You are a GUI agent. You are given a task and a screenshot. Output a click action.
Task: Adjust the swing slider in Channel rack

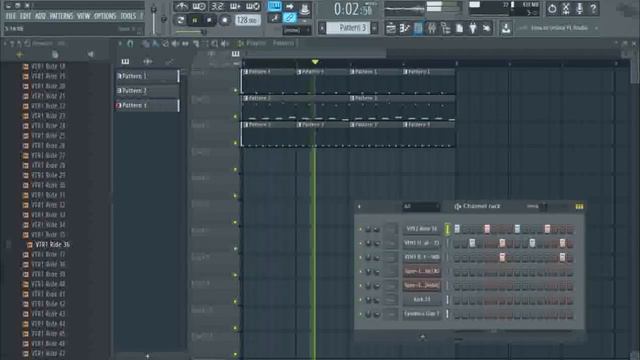(x=543, y=207)
